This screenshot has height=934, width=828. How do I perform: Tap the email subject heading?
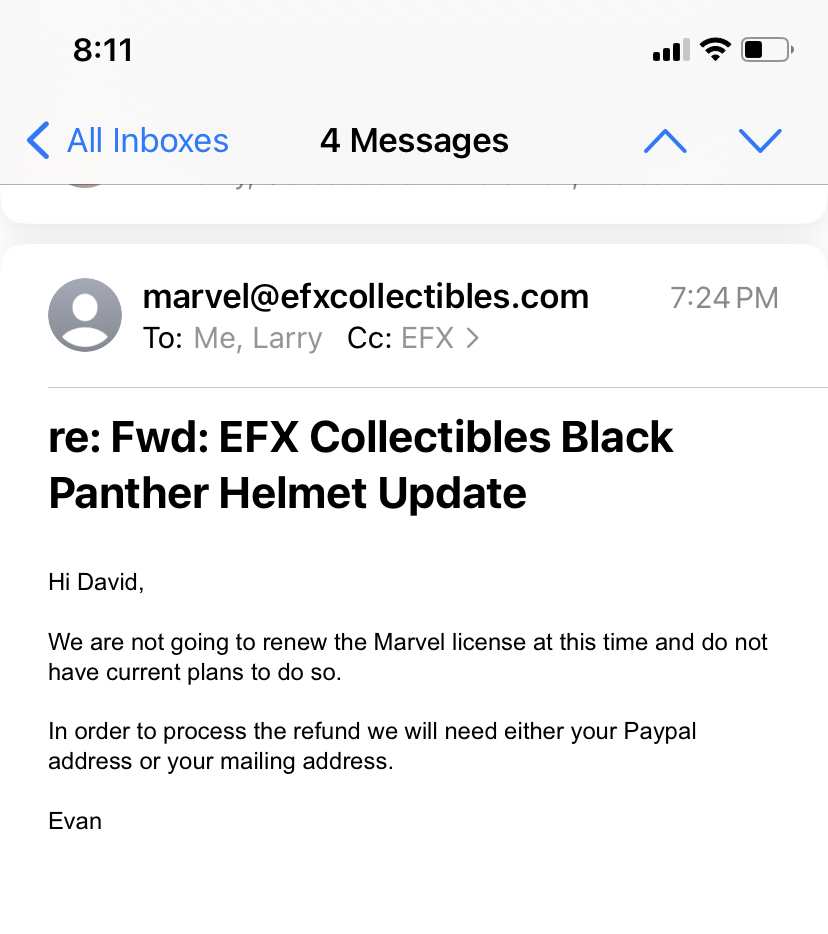pos(361,465)
